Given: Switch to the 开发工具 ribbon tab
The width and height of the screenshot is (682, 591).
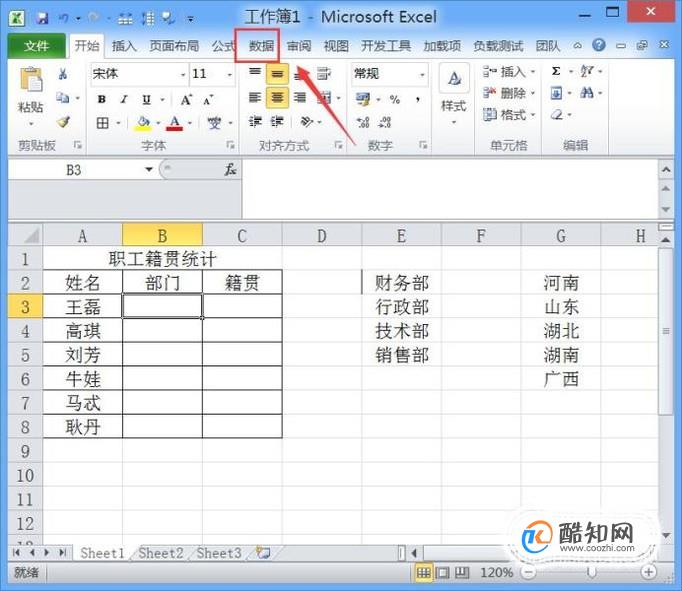Looking at the screenshot, I should [386, 46].
